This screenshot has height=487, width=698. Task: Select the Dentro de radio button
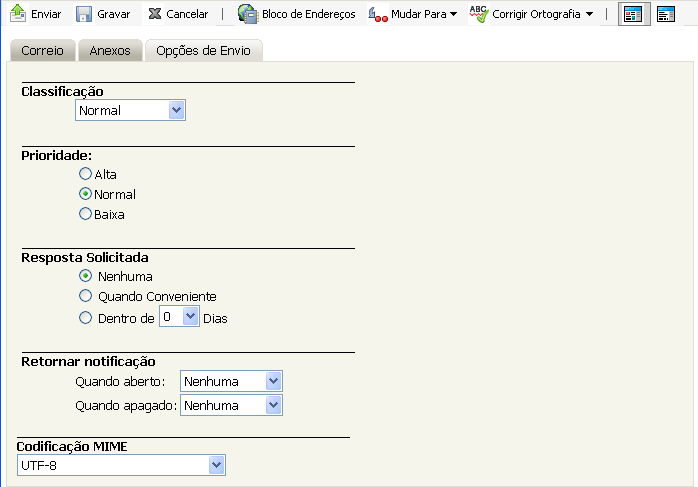click(x=85, y=318)
